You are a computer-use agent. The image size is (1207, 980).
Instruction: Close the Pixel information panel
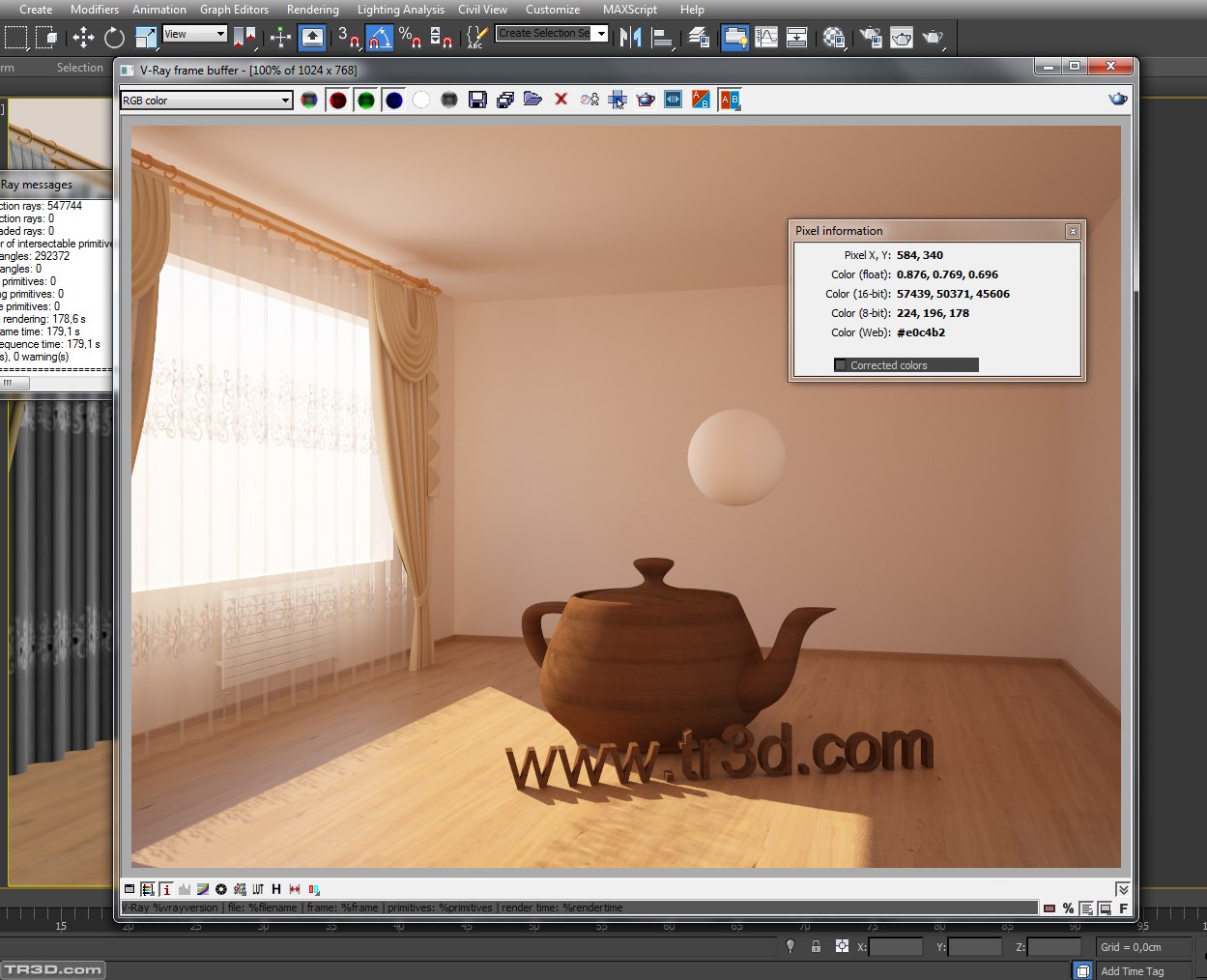1073,231
